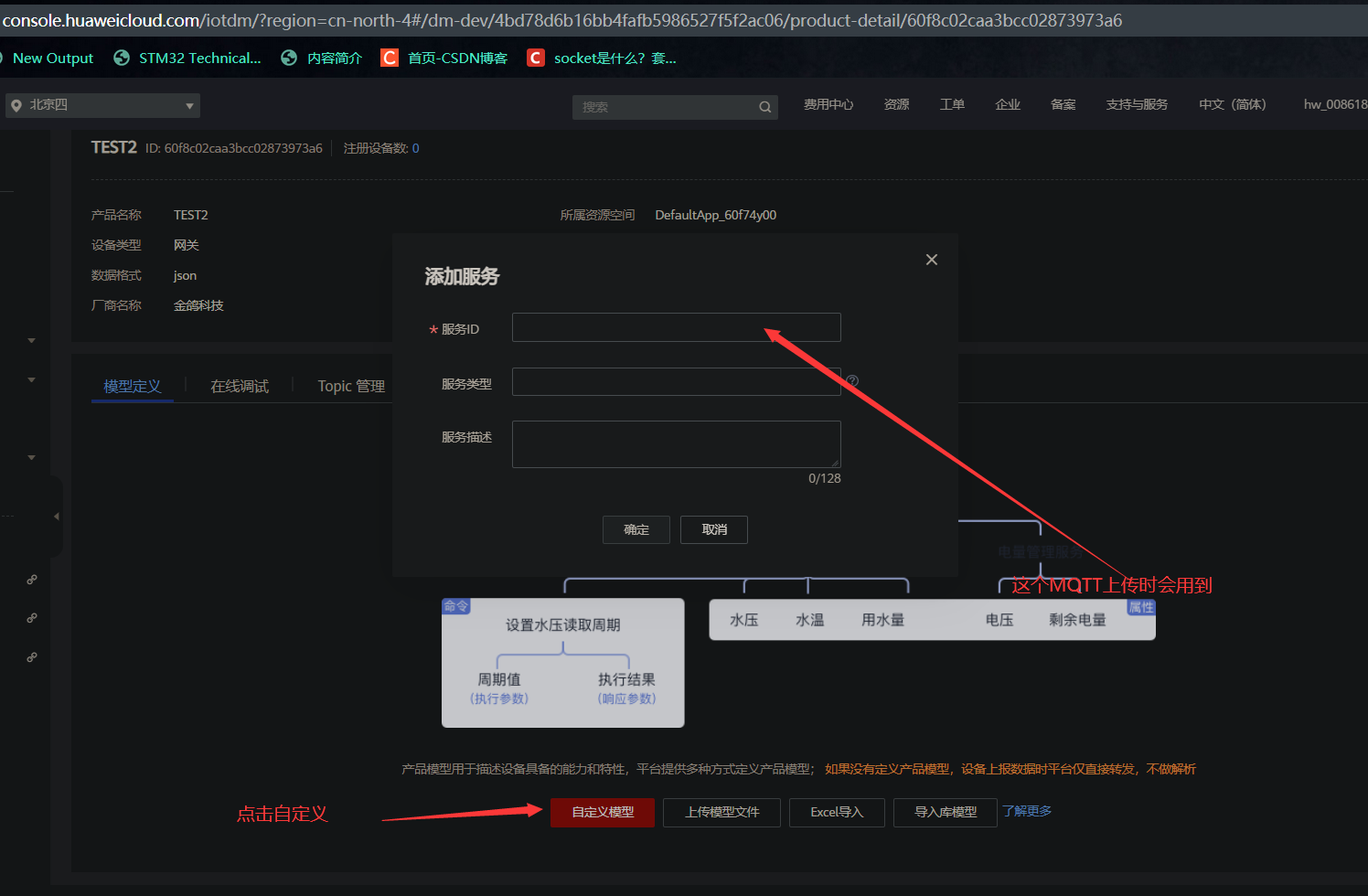Click the 设置水压读取周期 command diagram card

pyautogui.click(x=563, y=663)
